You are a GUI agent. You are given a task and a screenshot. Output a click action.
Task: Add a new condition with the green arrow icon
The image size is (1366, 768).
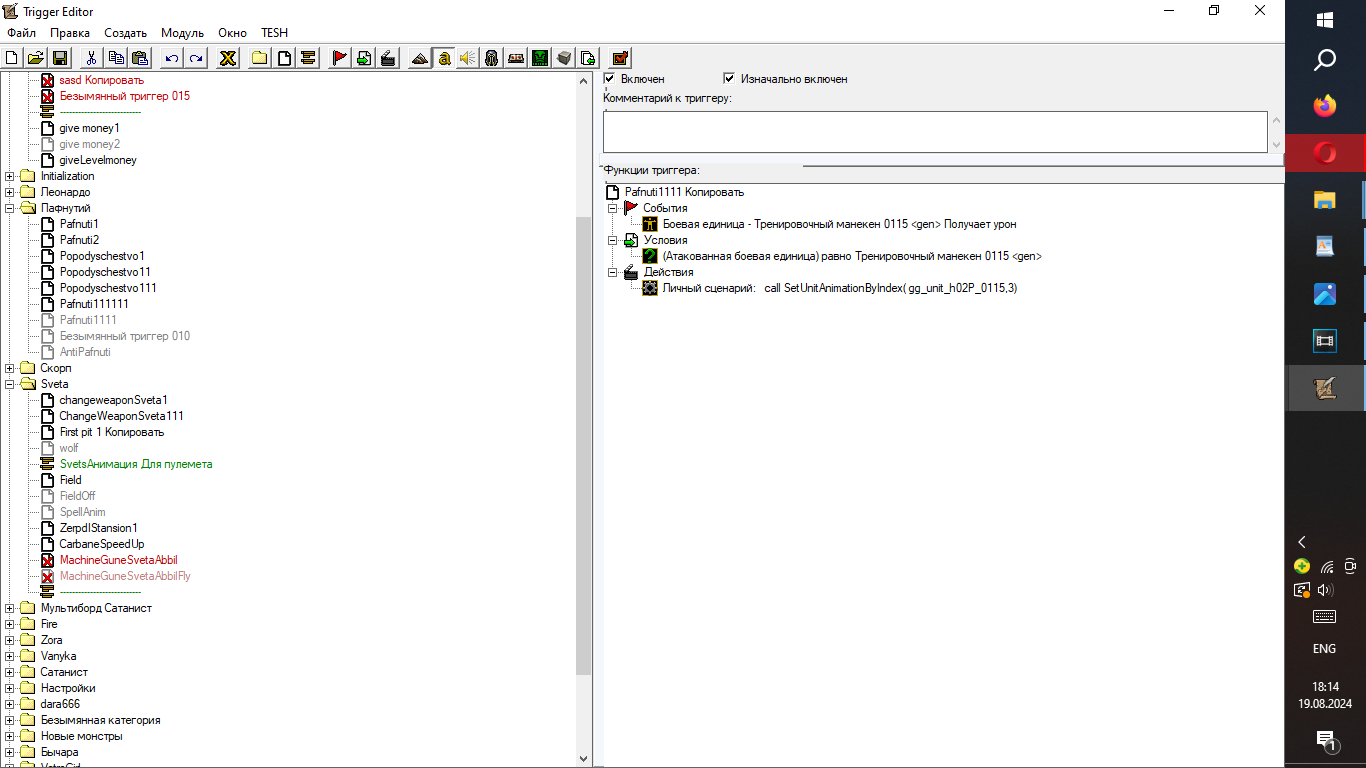(364, 58)
